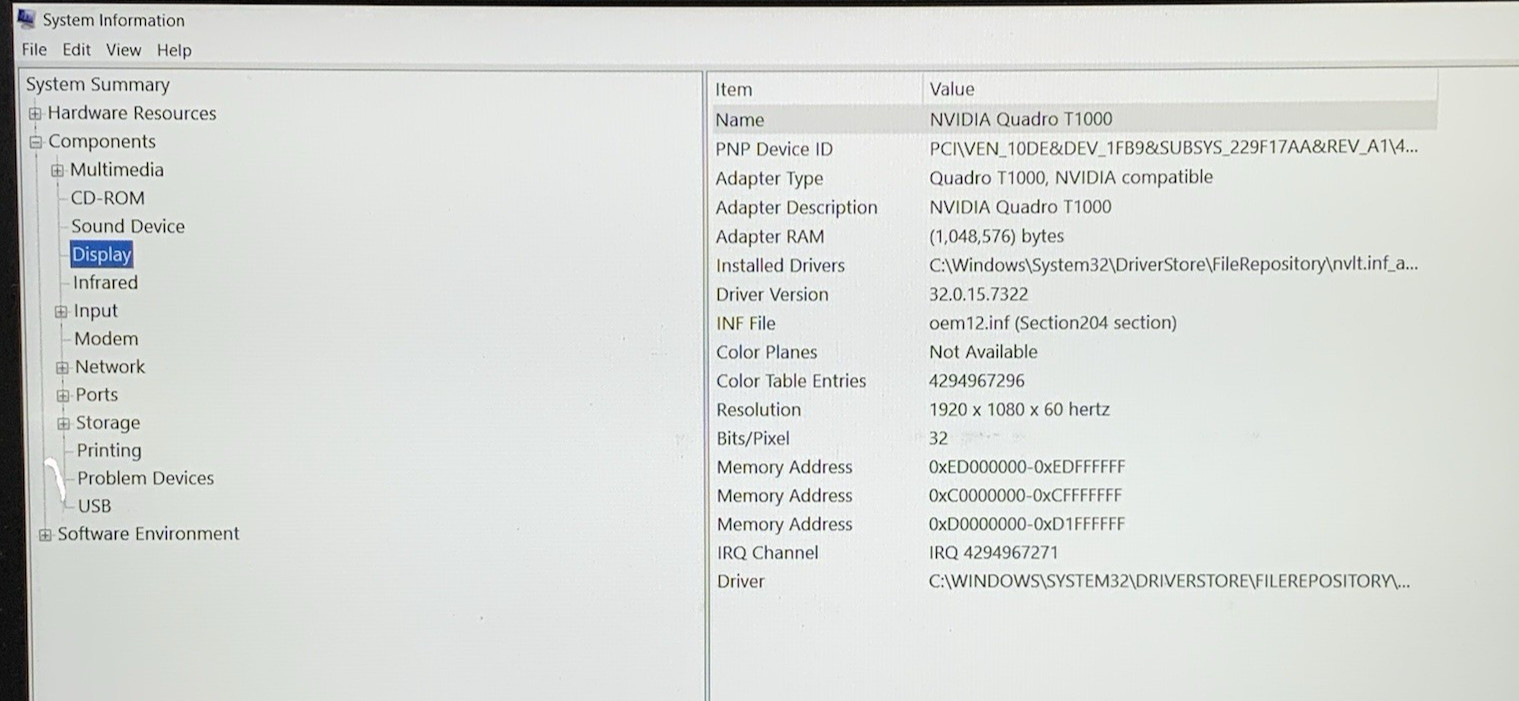This screenshot has height=701, width=1519.
Task: Click the Quadro T1000, NVIDIA compatible value
Action: [x=1071, y=177]
